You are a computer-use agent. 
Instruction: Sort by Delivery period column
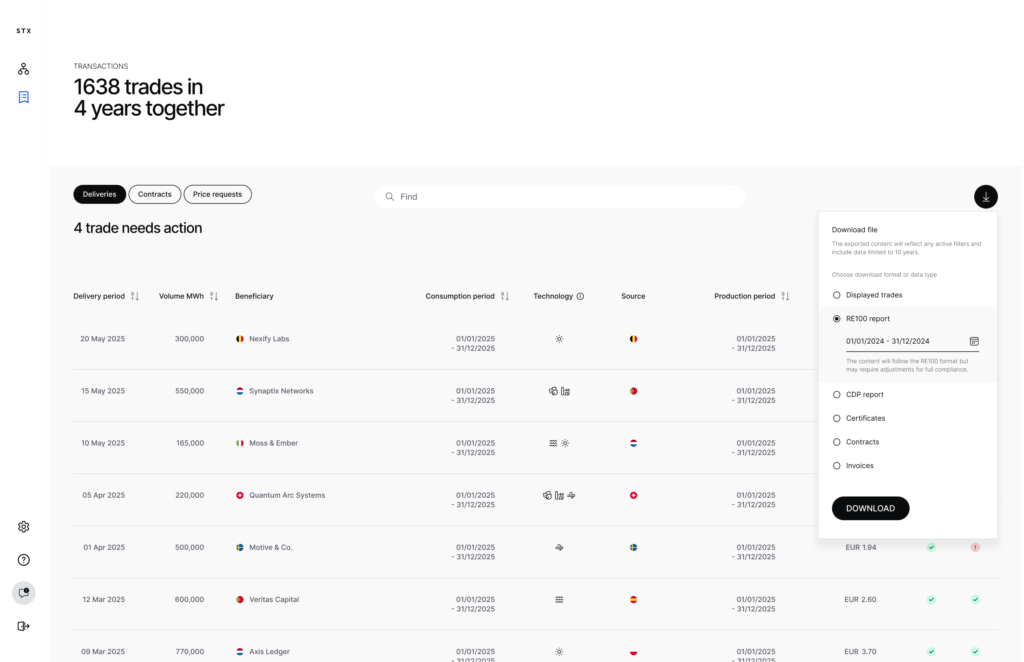click(x=135, y=296)
